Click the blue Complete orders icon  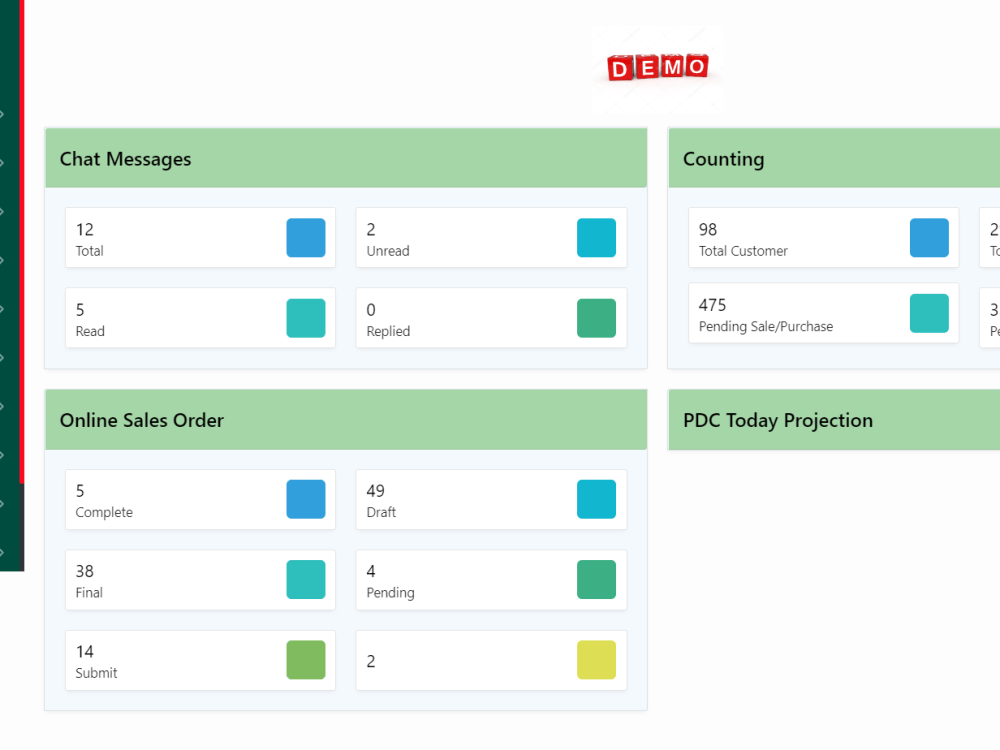[306, 500]
